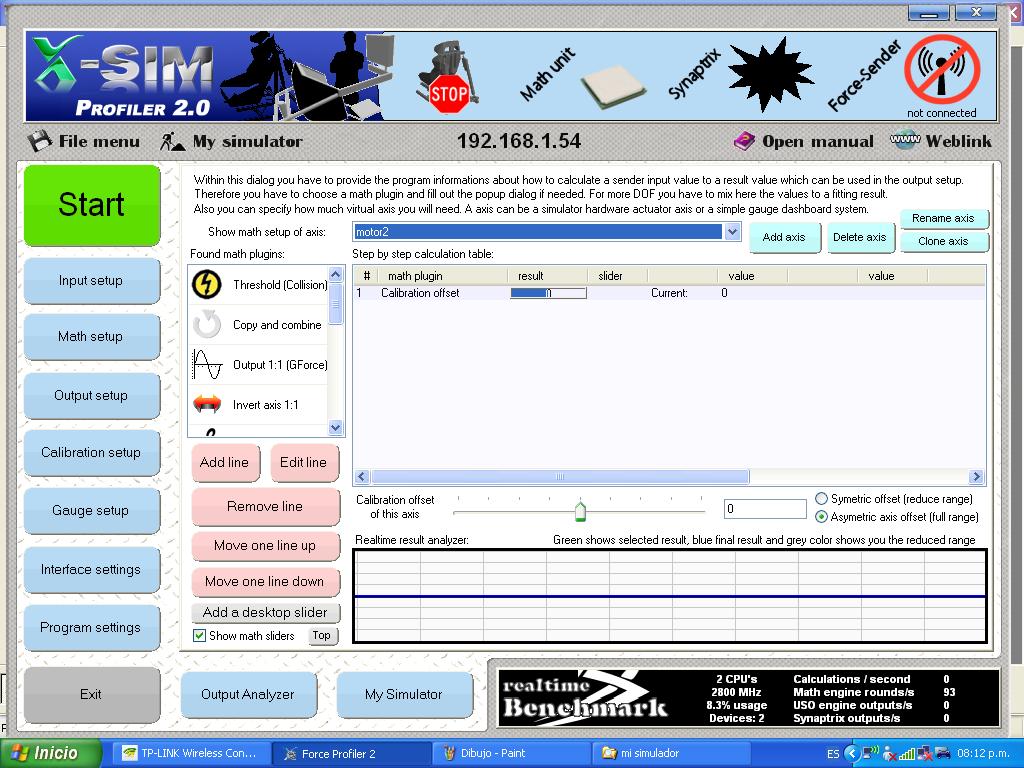
Task: Open Math setup page
Action: (92, 337)
